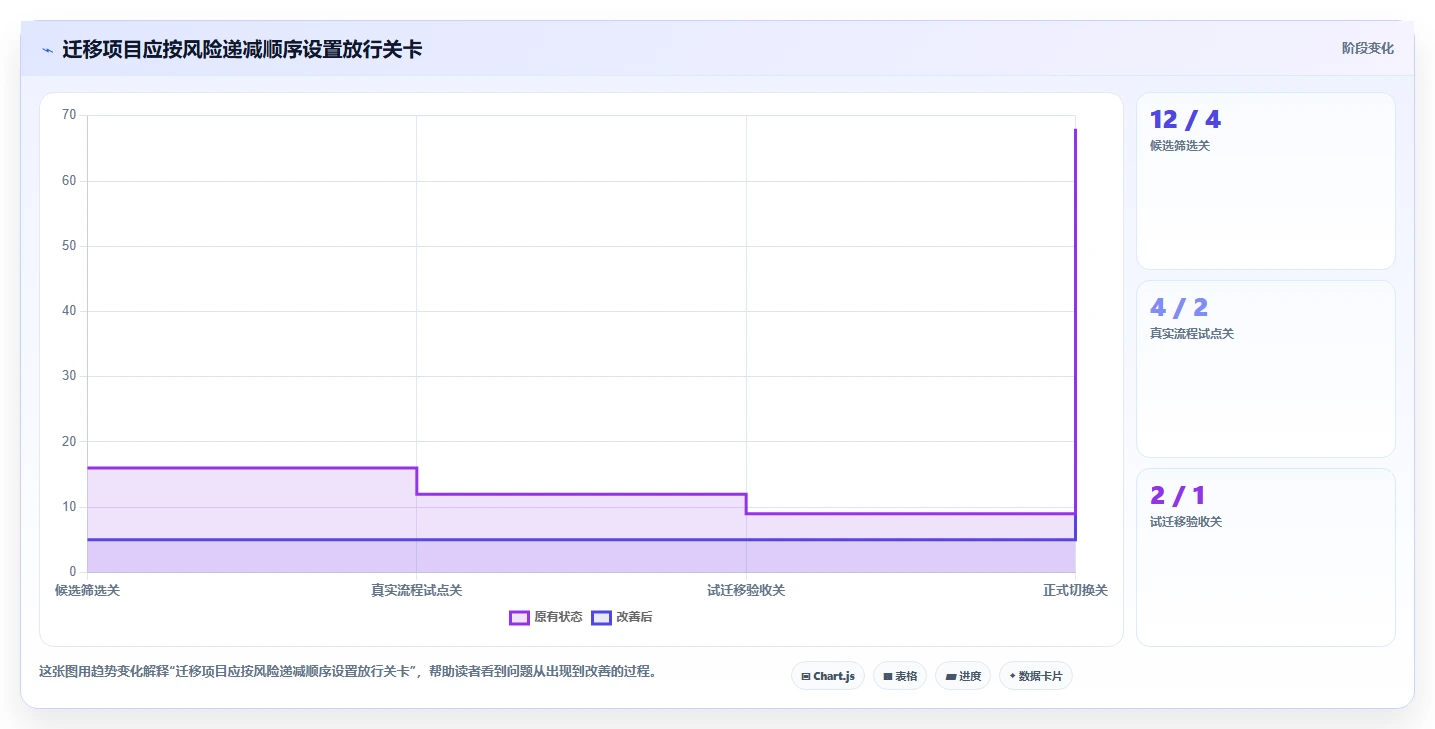1435x729 pixels.
Task: Select the 数据卡片 tag chip
Action: tap(1036, 676)
